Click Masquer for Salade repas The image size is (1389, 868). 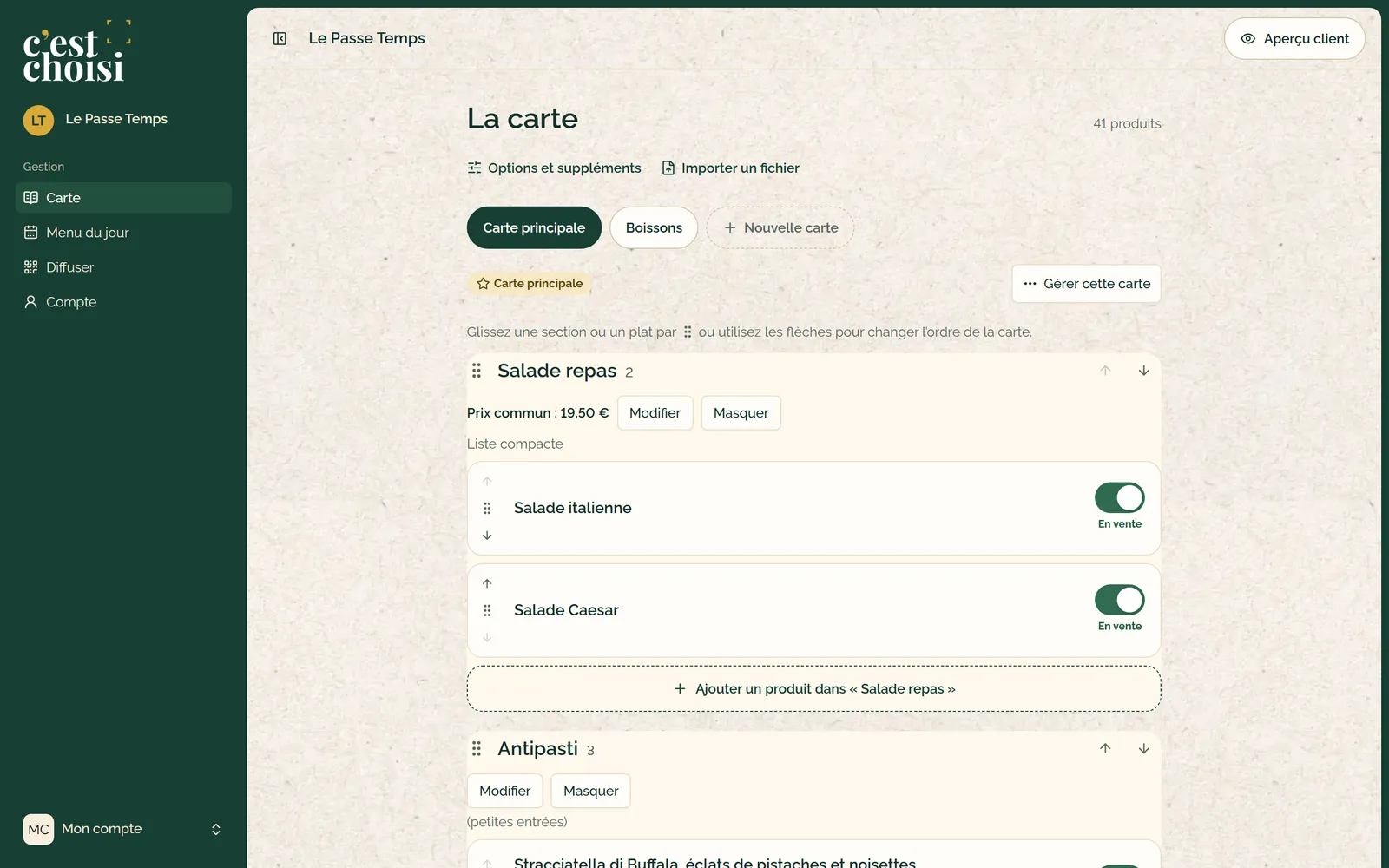[741, 413]
